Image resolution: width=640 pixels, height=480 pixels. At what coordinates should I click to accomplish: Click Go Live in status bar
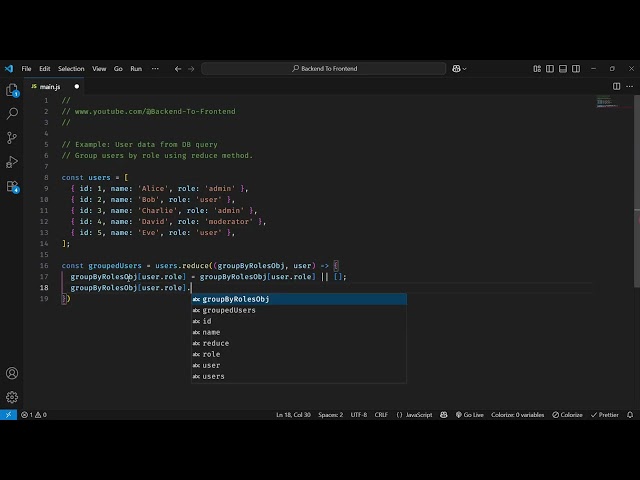tap(470, 415)
